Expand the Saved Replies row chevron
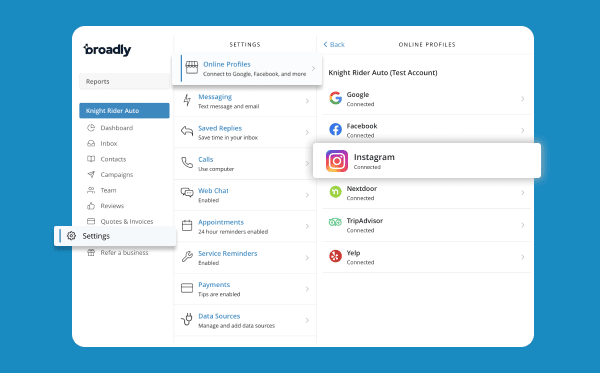The height and width of the screenshot is (373, 600). 307,132
